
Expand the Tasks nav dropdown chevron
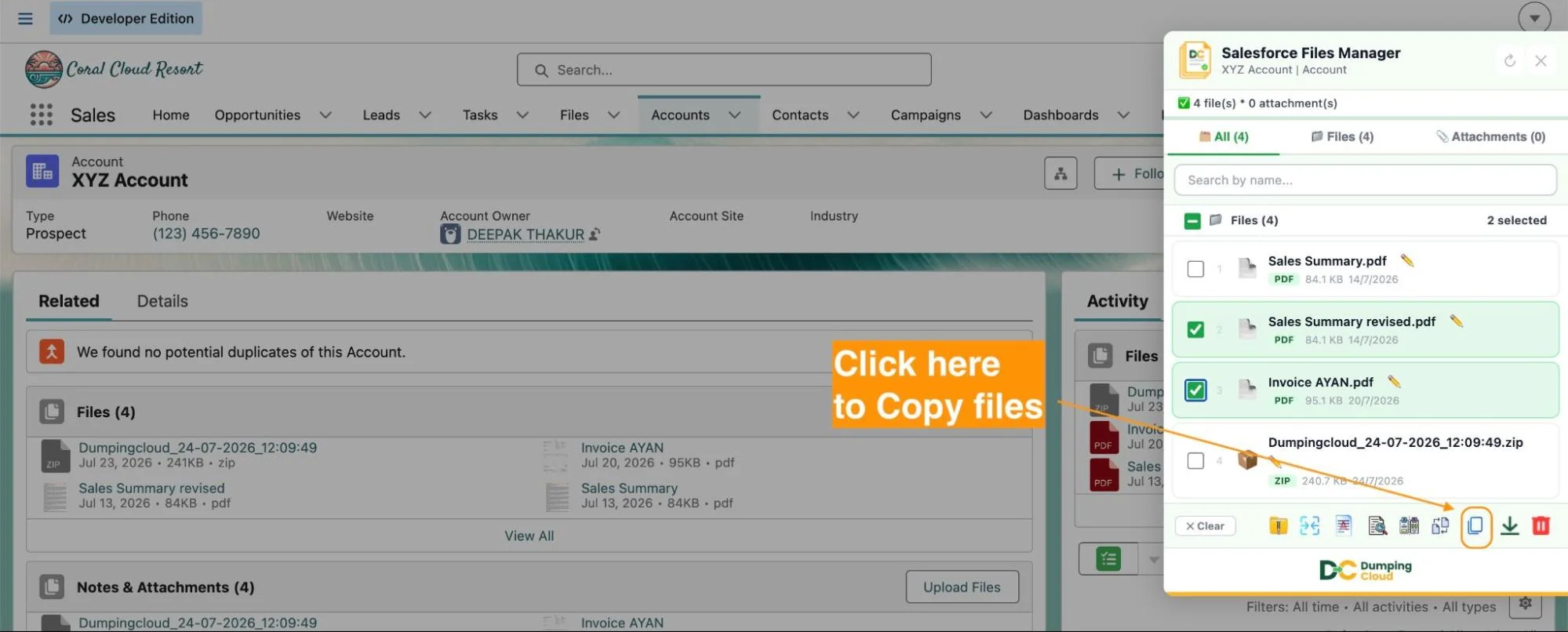[x=522, y=115]
